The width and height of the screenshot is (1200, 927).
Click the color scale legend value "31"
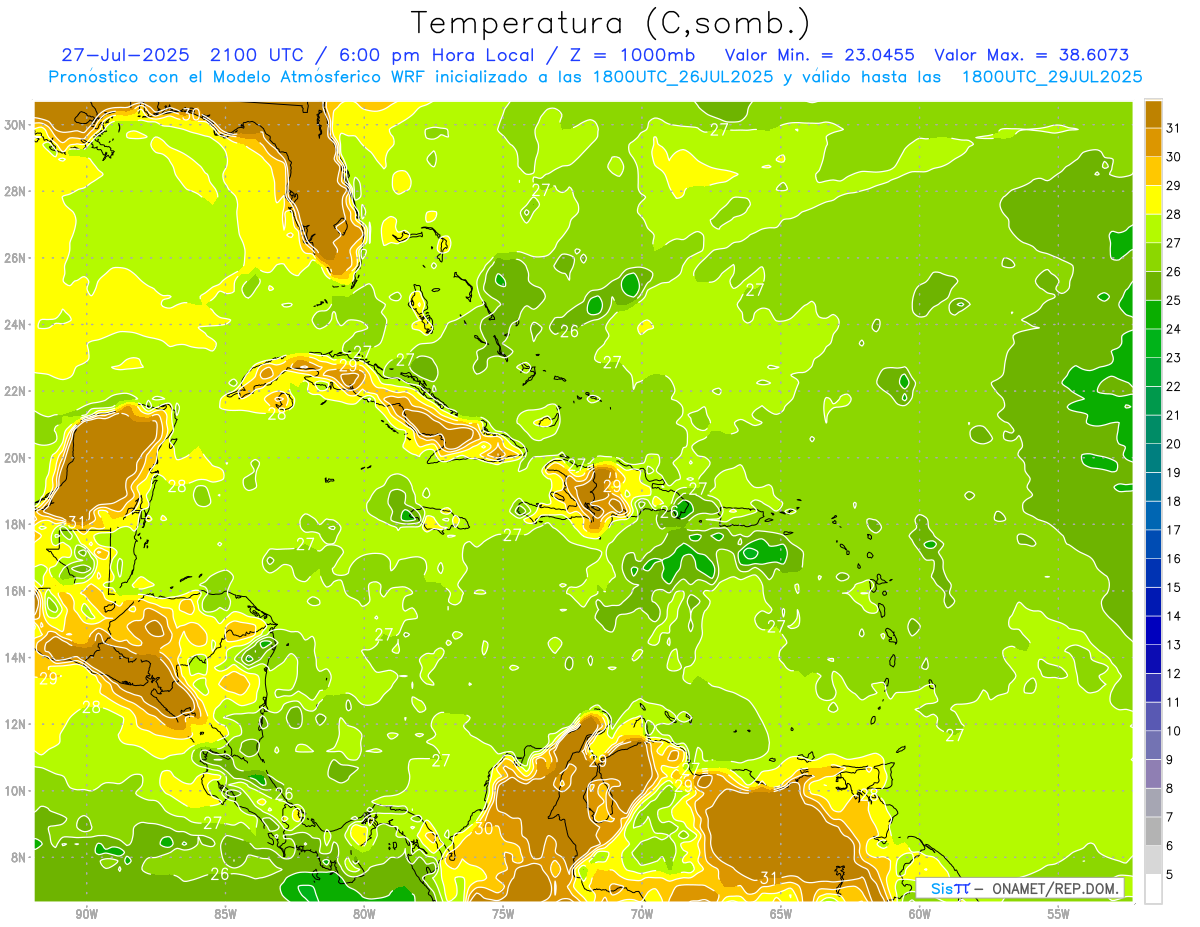click(x=1174, y=129)
